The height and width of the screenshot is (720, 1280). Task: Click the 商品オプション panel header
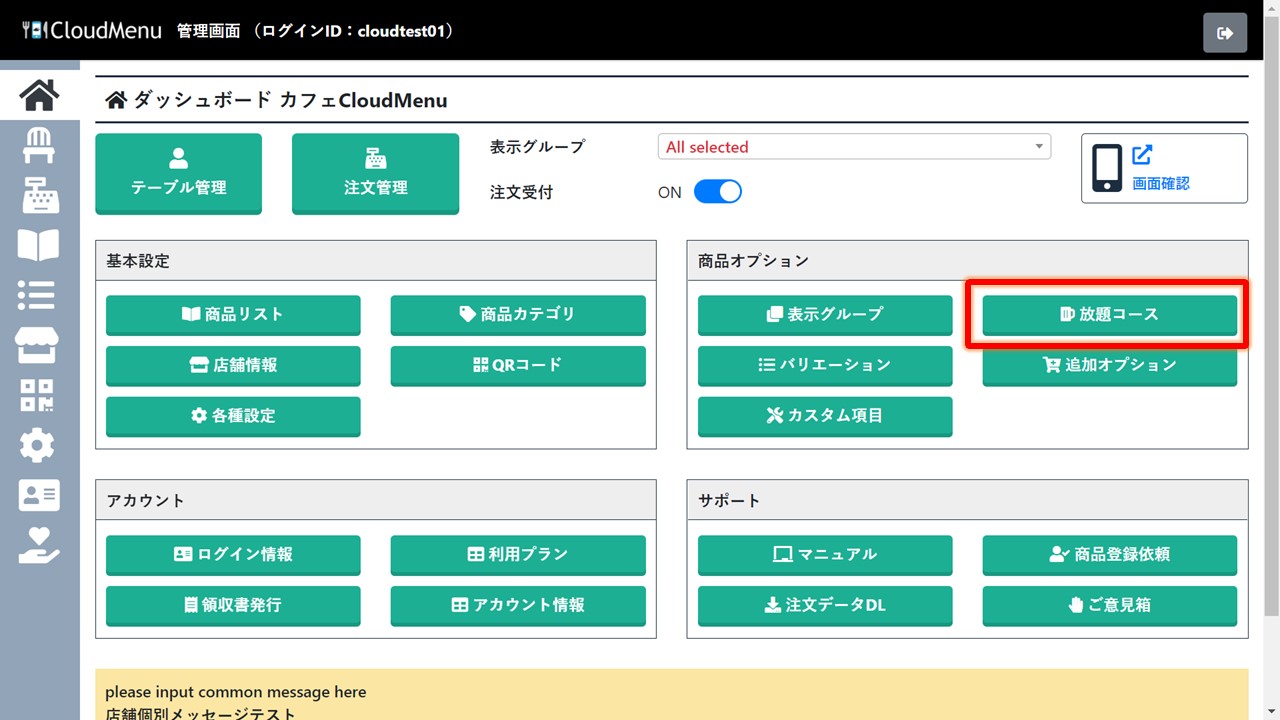tap(968, 261)
